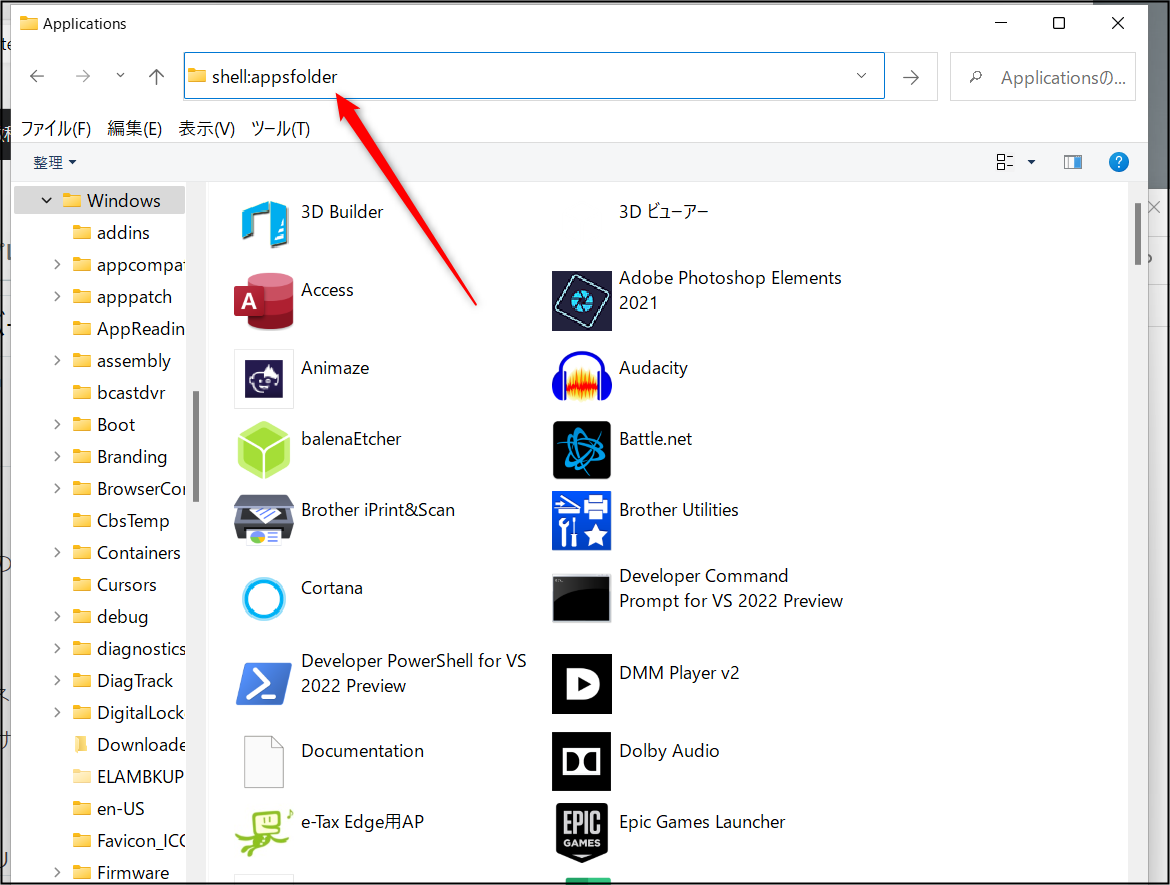Click the go-to arrow beside address bar
Viewport: 1170px width, 885px height.
coord(911,77)
